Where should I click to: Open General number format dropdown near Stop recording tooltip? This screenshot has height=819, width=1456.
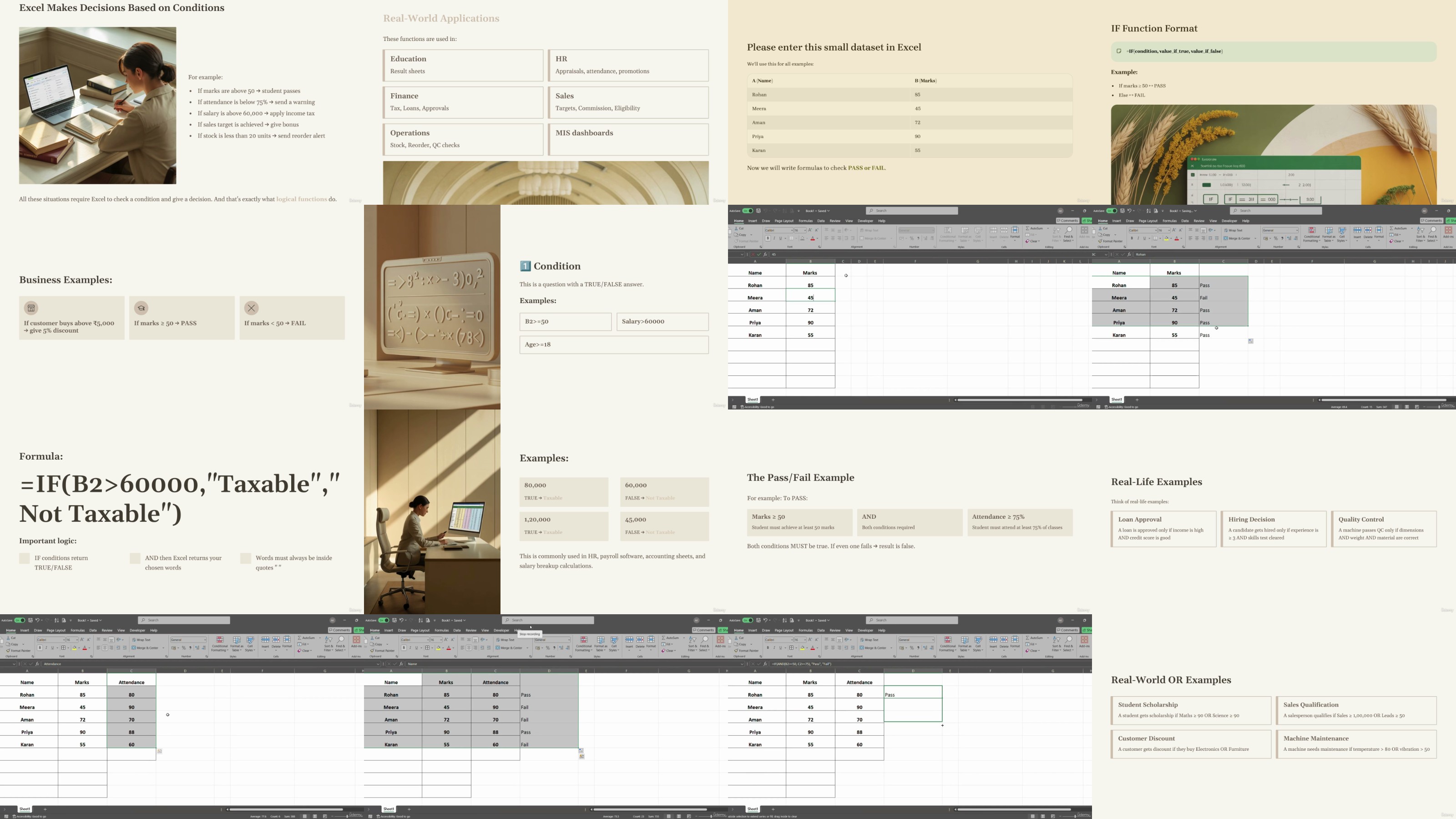coord(569,640)
